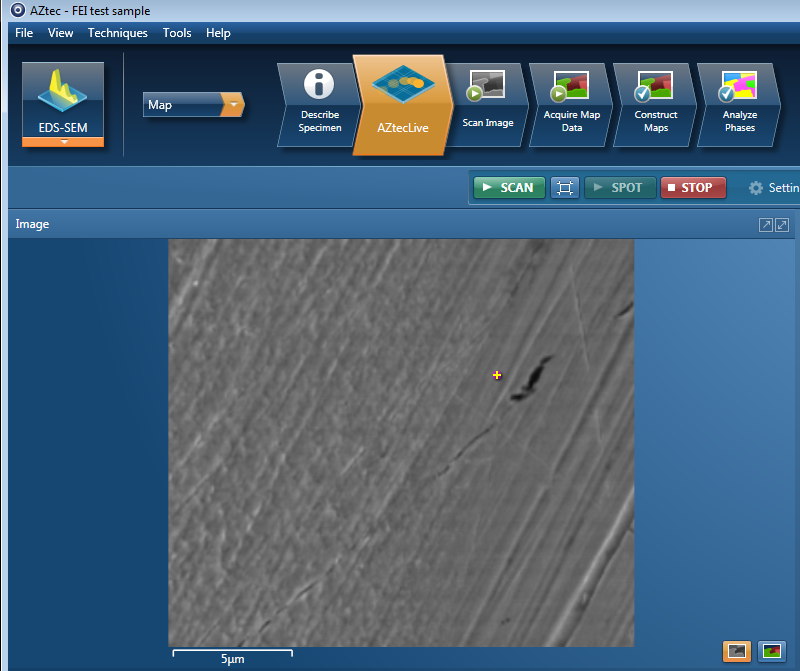Viewport: 800px width, 671px height.
Task: Open the Techniques menu
Action: coord(118,33)
